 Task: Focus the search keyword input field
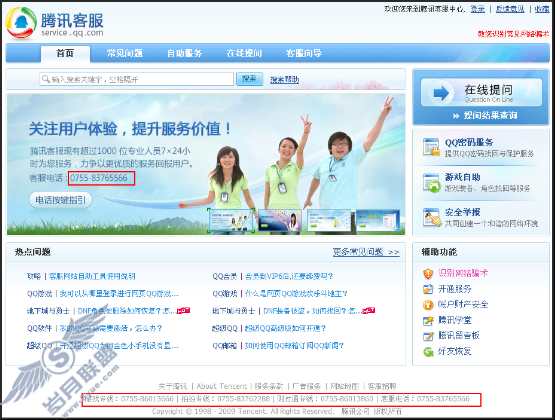point(137,79)
